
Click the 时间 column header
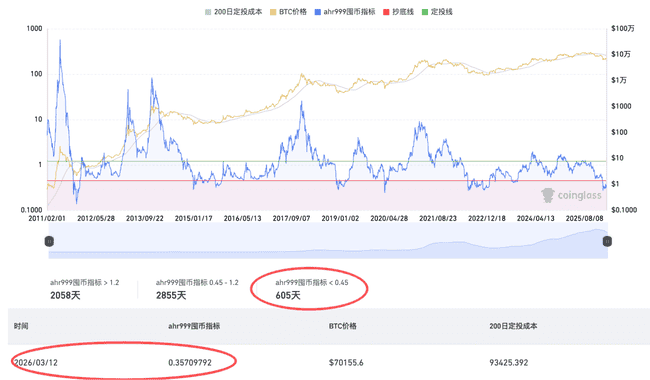click(x=21, y=326)
